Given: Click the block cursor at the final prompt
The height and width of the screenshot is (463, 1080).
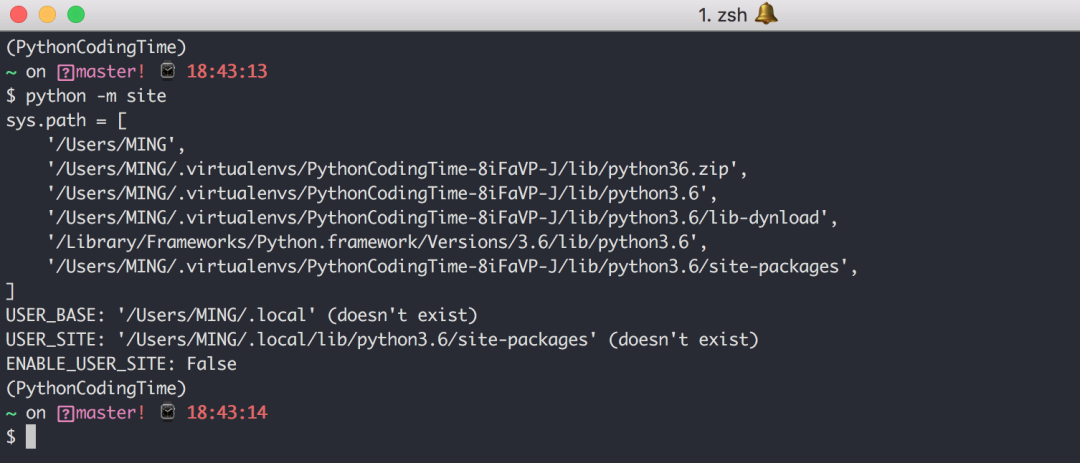Looking at the screenshot, I should (30, 436).
